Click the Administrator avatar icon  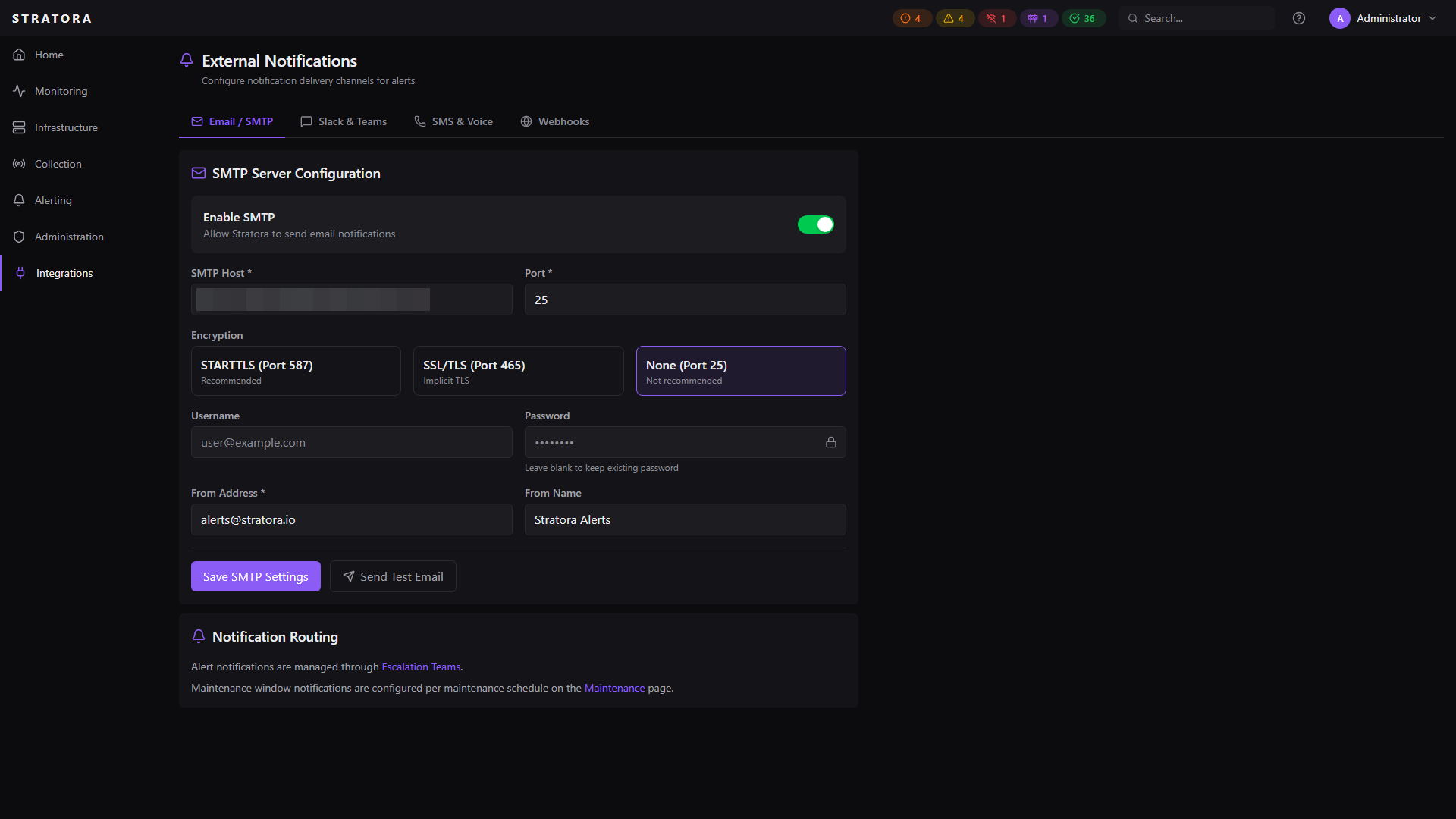[1339, 18]
